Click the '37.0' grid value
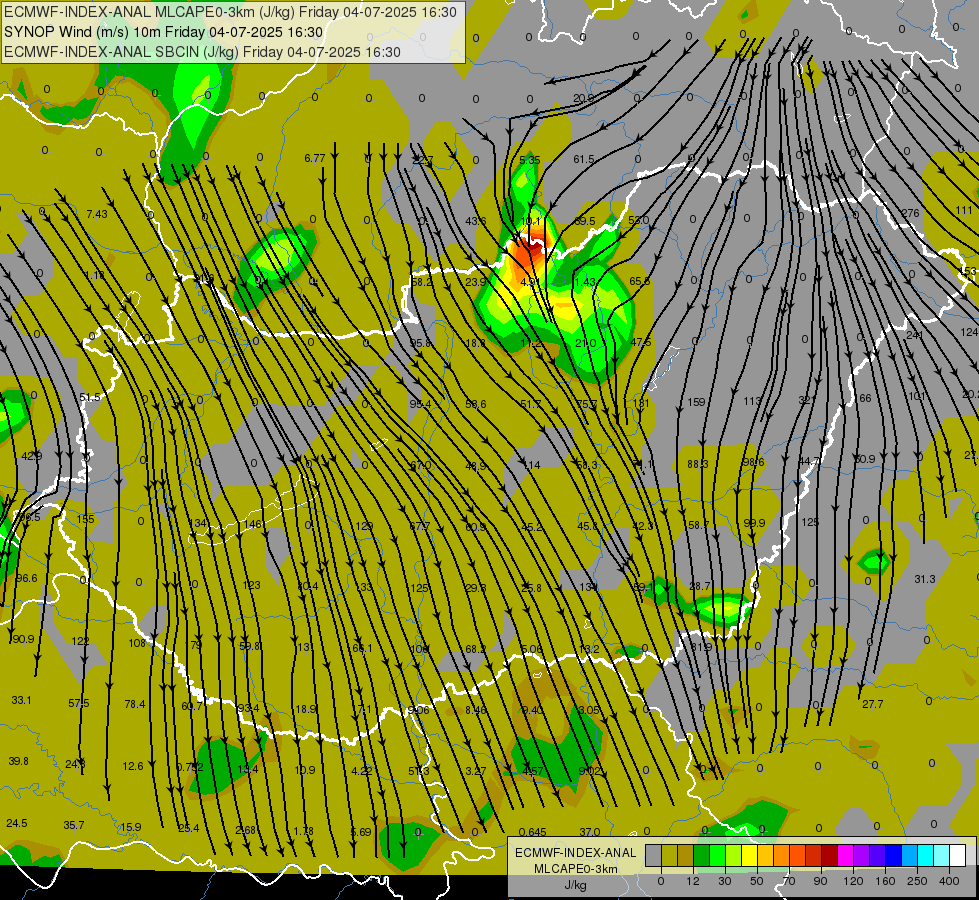Screen dimensions: 979x900 [x=590, y=833]
